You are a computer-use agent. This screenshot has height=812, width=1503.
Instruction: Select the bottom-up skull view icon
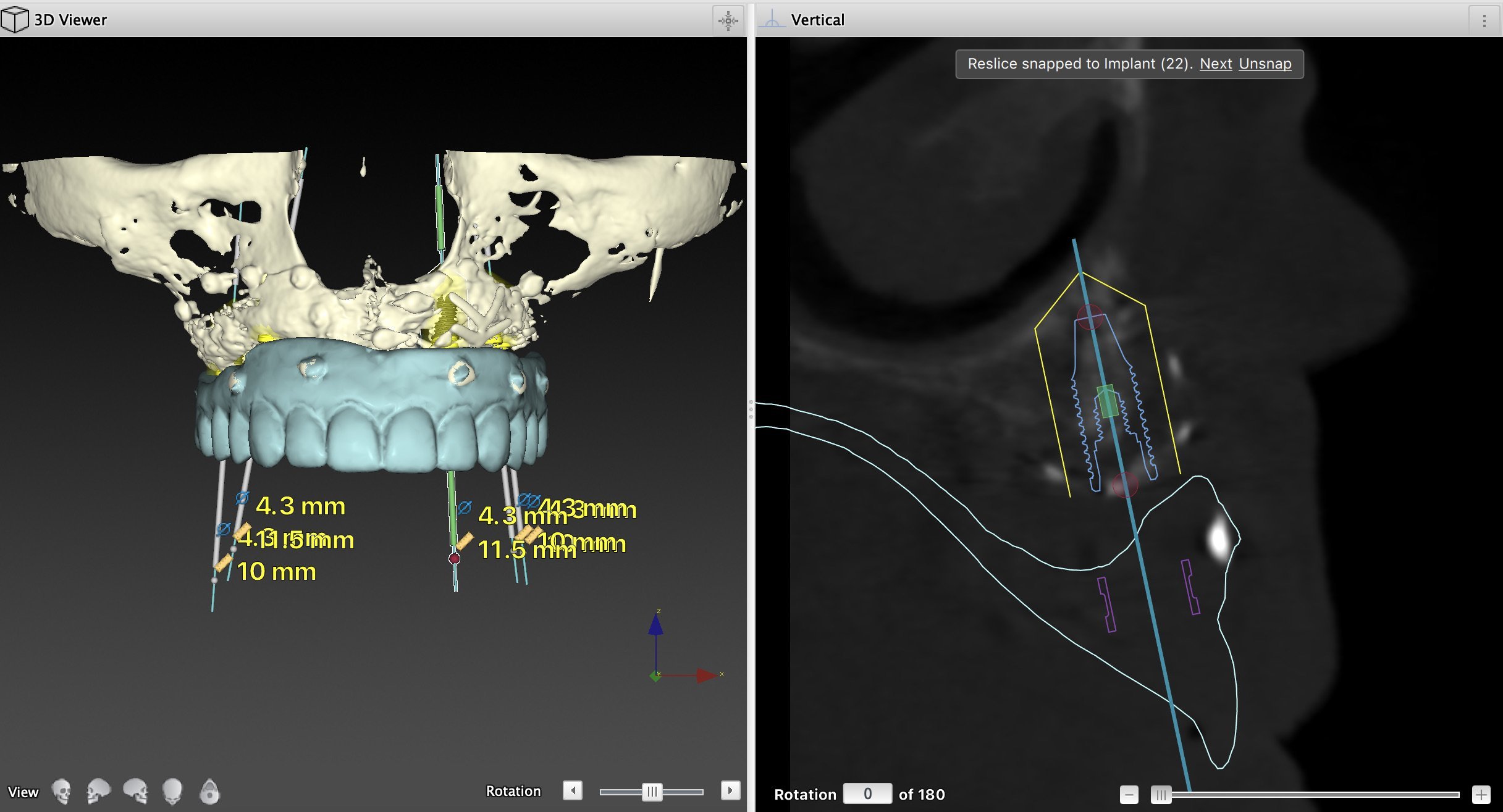click(x=210, y=792)
